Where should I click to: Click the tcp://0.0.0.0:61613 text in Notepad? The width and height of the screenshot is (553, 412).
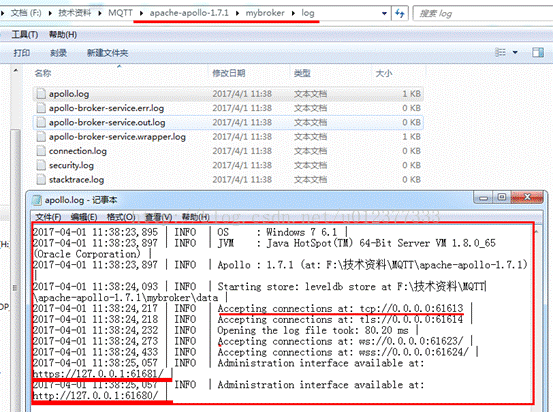(x=411, y=308)
